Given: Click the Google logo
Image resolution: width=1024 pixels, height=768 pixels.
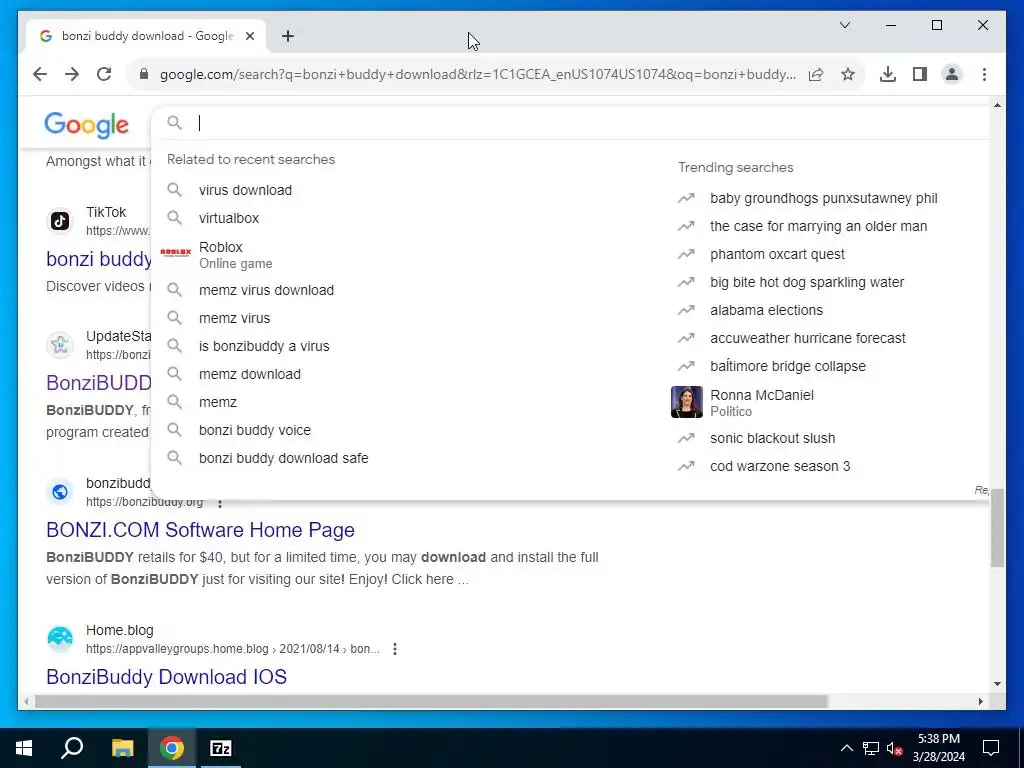Looking at the screenshot, I should click(x=86, y=124).
